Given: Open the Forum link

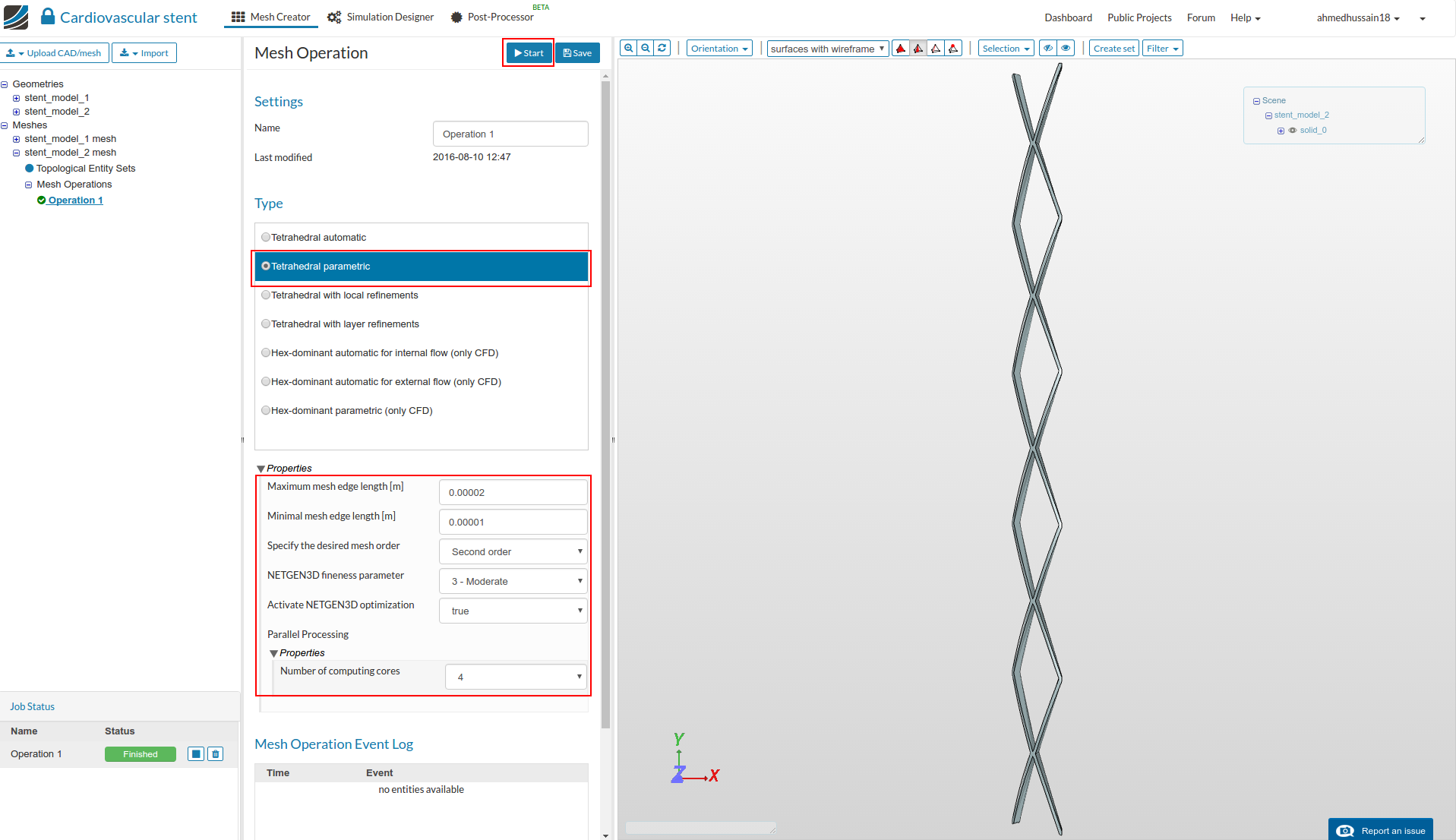Looking at the screenshot, I should pos(1201,17).
